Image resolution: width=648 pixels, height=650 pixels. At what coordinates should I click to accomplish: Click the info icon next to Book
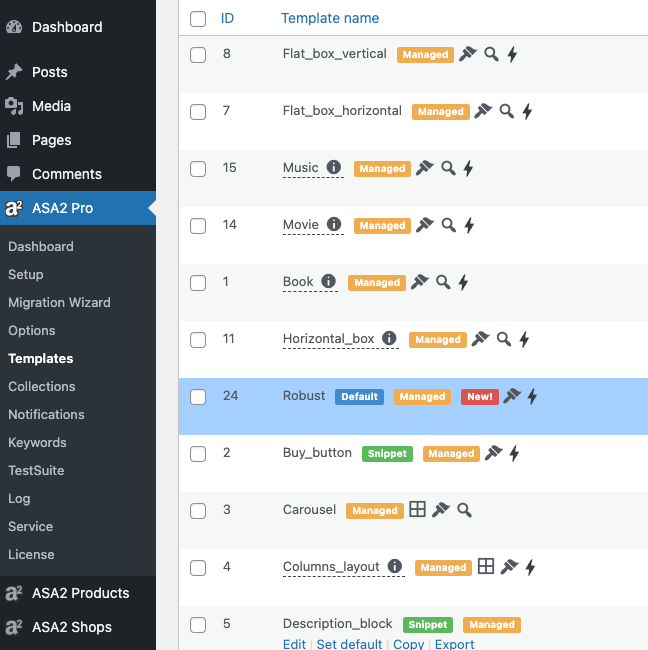[x=328, y=281]
